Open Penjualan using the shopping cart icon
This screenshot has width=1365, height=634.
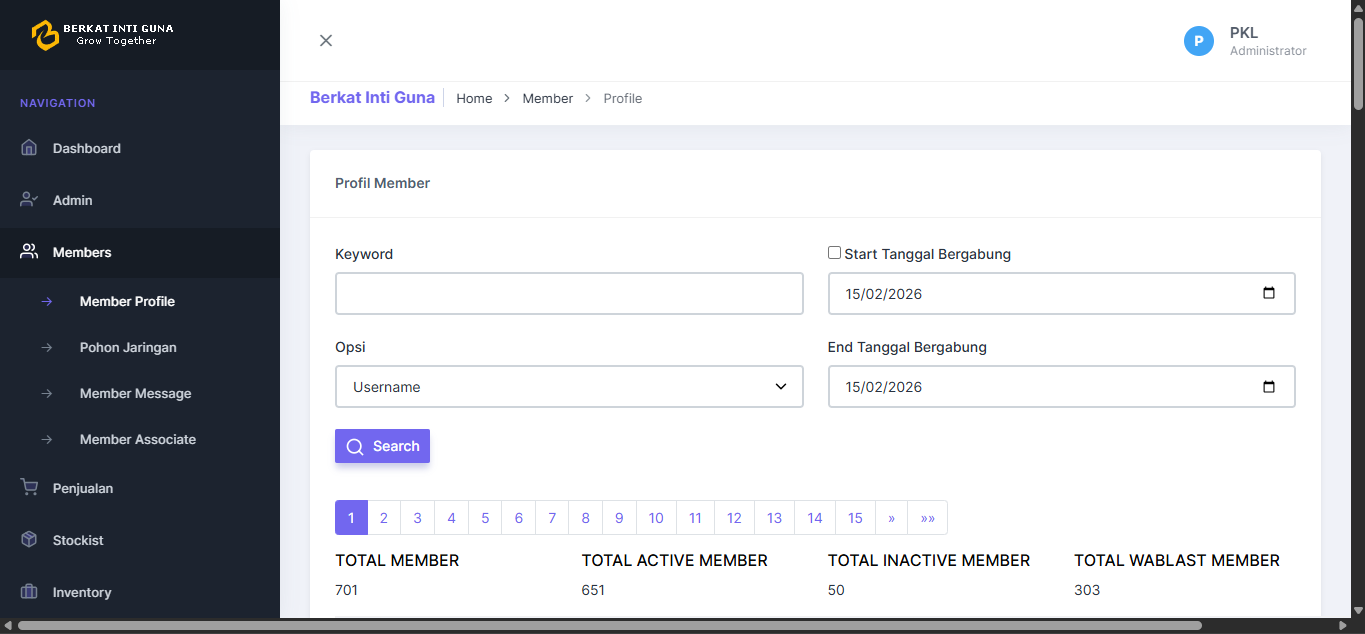point(30,488)
